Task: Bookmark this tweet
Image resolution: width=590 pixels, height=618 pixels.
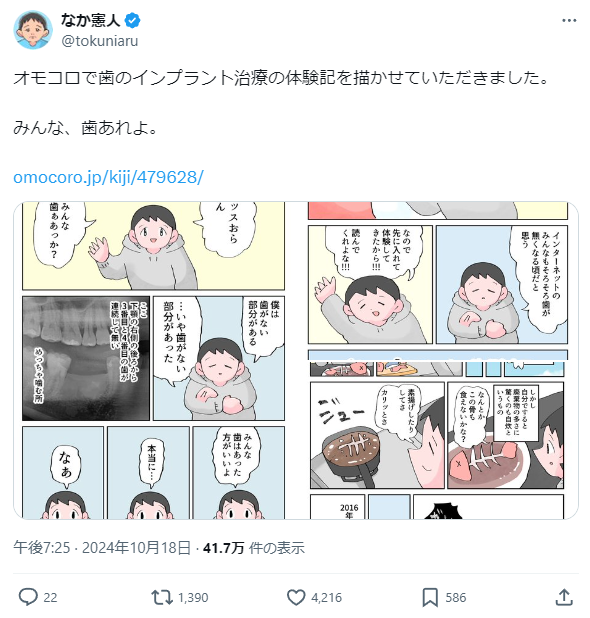Action: (x=430, y=597)
